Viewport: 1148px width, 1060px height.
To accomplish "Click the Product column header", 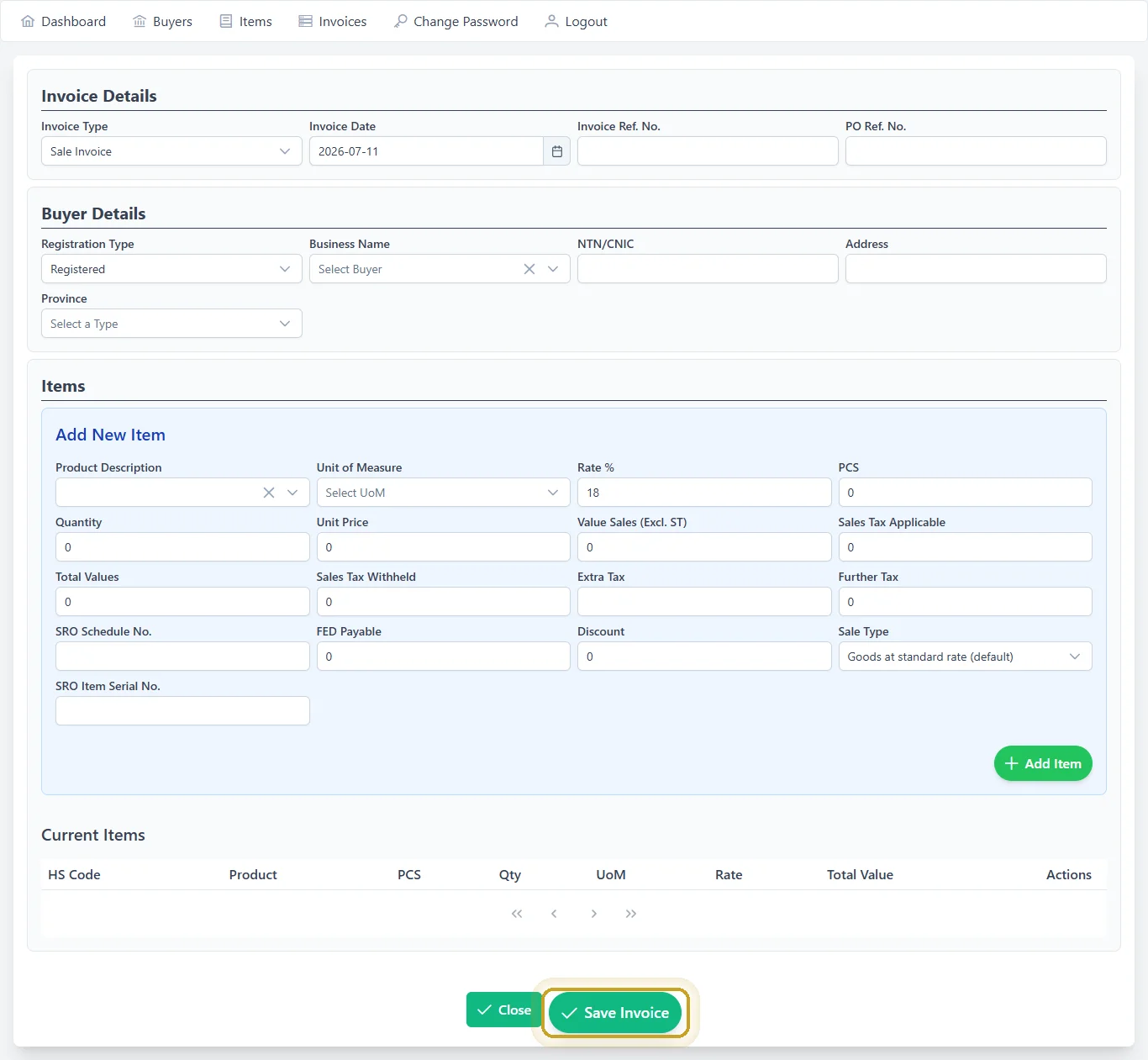I will [x=253, y=875].
